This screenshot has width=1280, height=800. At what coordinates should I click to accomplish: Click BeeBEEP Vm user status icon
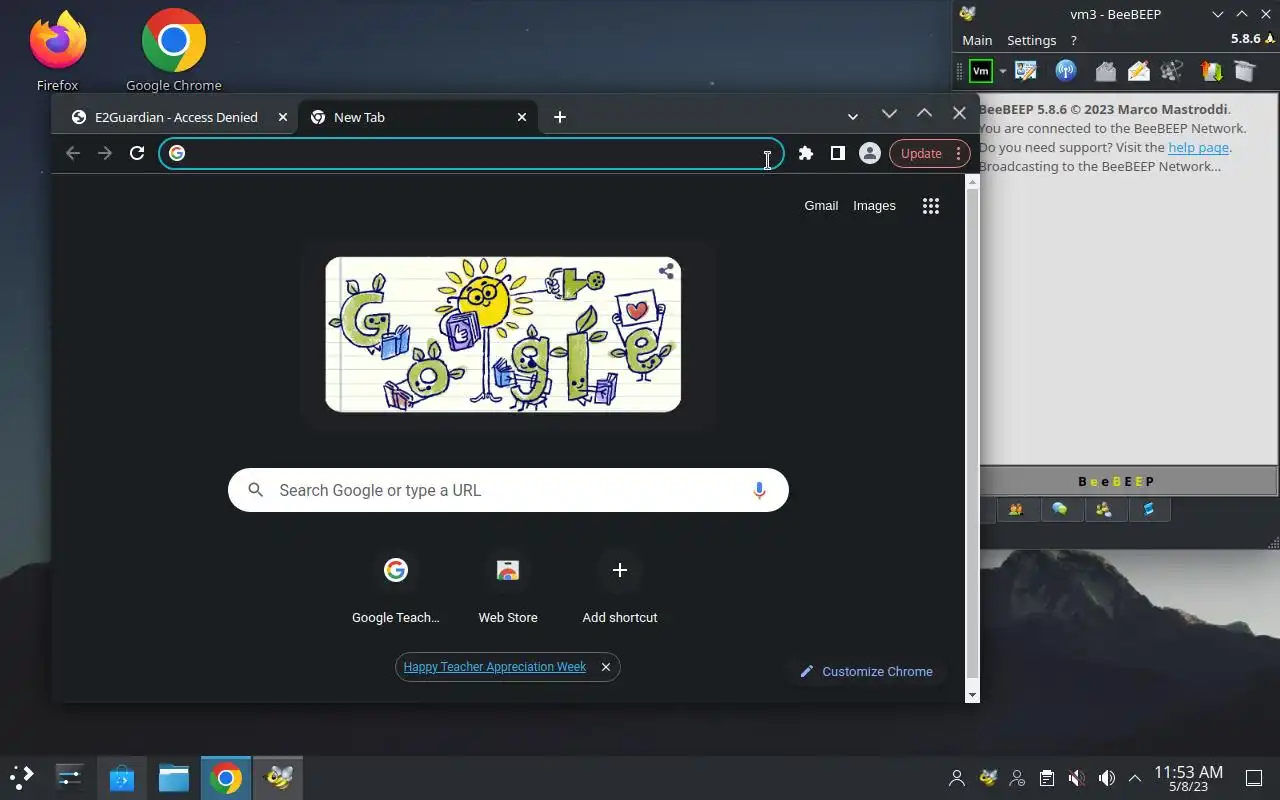point(981,71)
